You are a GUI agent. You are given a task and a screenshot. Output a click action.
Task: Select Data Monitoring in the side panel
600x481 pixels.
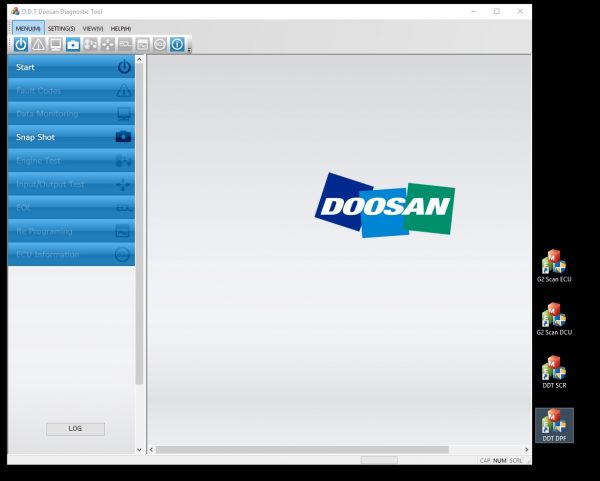(x=71, y=114)
